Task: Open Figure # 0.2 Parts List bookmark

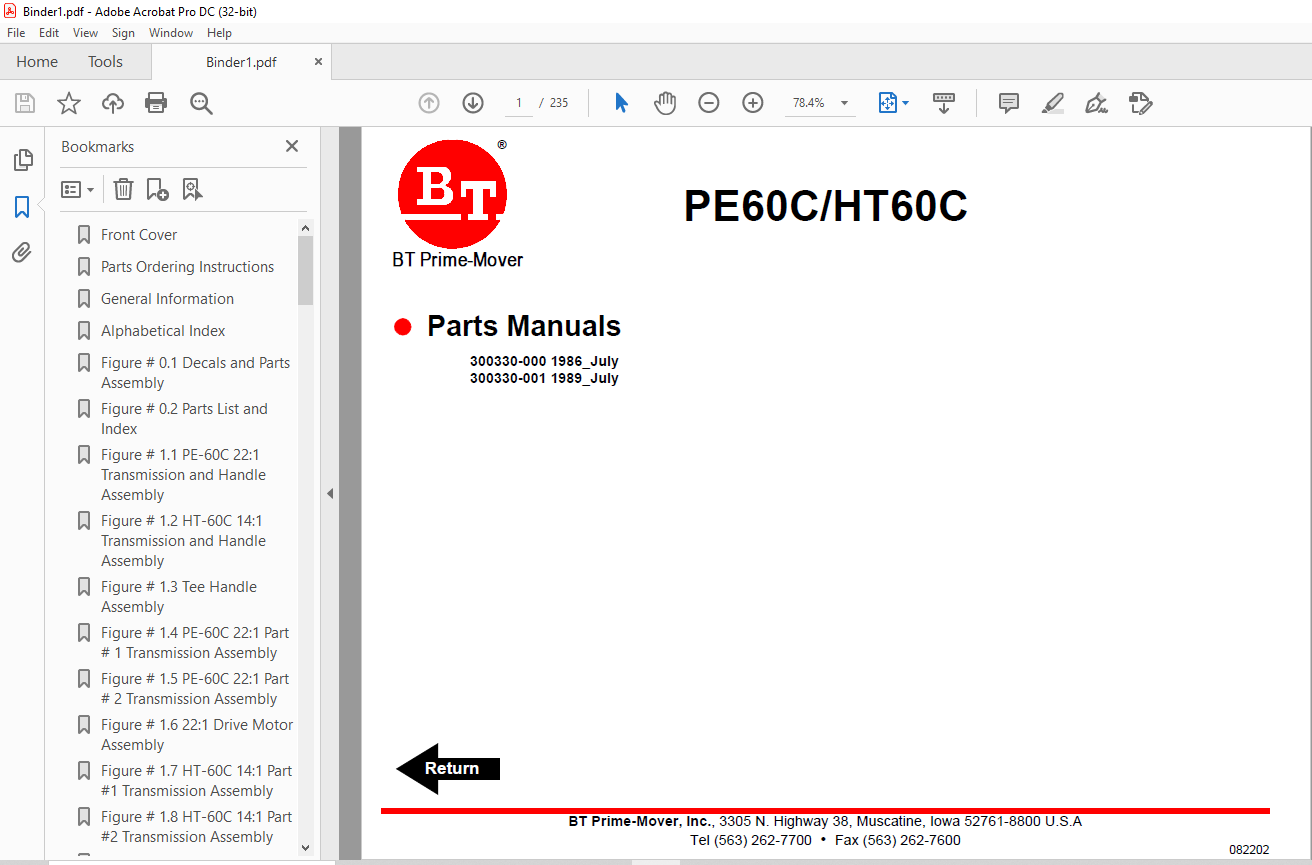Action: [184, 419]
